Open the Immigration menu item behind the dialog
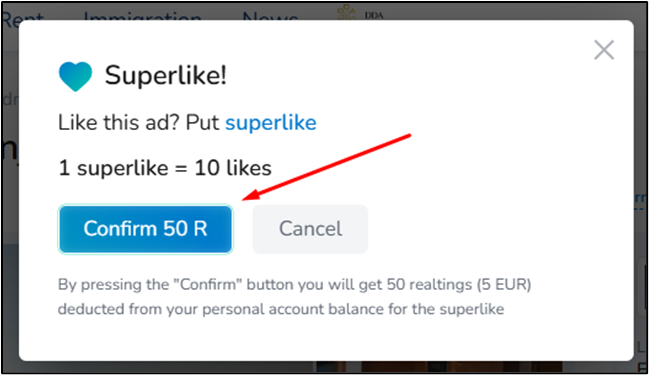Viewport: 649px width, 375px height. pos(142,17)
